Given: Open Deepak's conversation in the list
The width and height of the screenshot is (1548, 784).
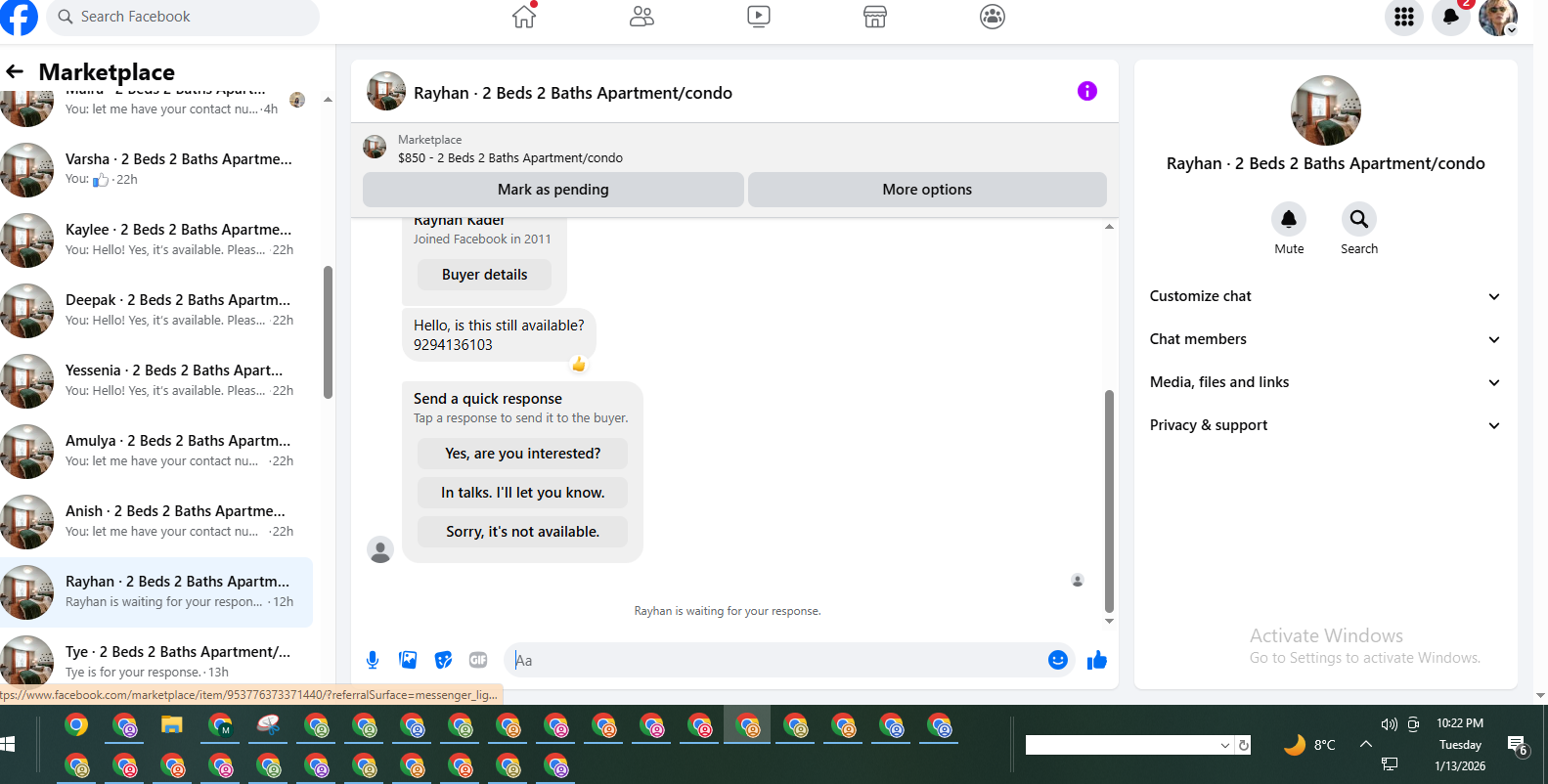Looking at the screenshot, I should tap(156, 310).
